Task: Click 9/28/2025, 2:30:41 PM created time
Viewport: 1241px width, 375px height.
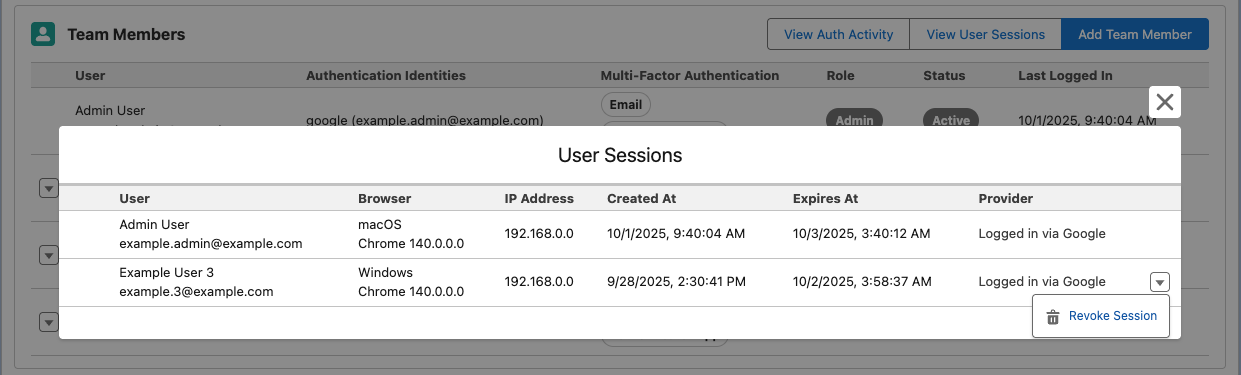Action: click(x=676, y=282)
